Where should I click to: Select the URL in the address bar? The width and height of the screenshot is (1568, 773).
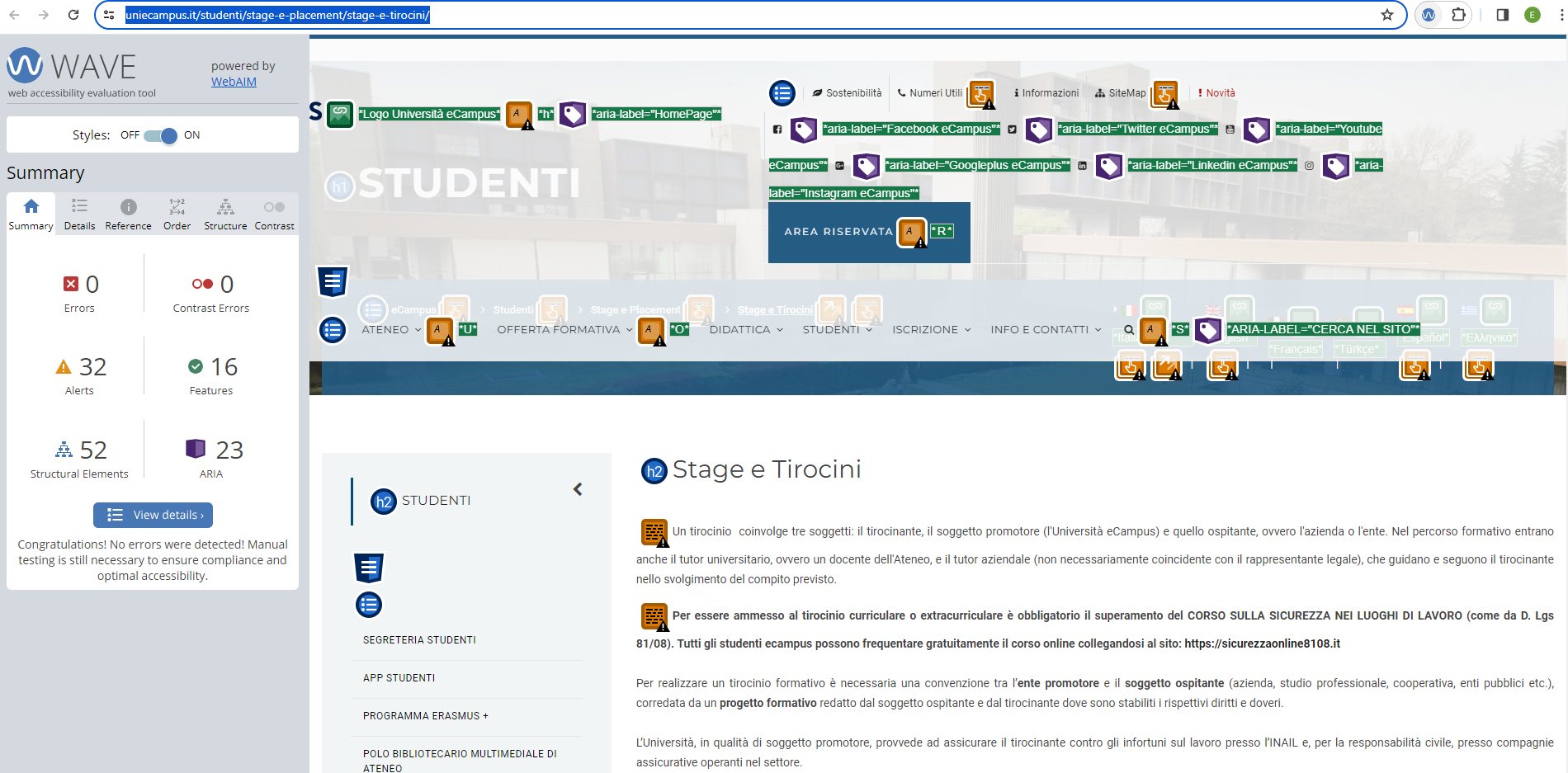[277, 15]
